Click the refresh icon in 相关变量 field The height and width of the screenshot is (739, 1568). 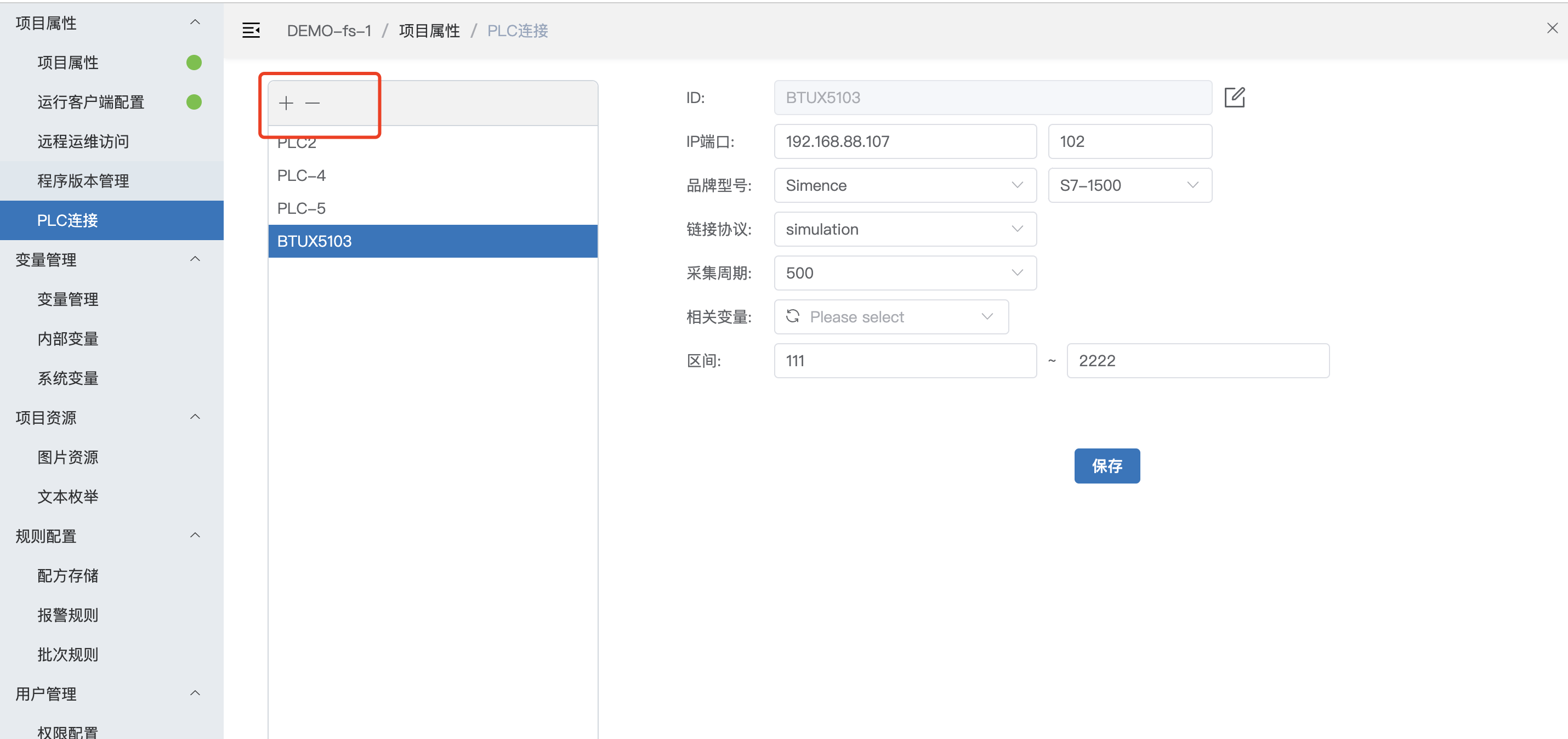click(x=792, y=316)
